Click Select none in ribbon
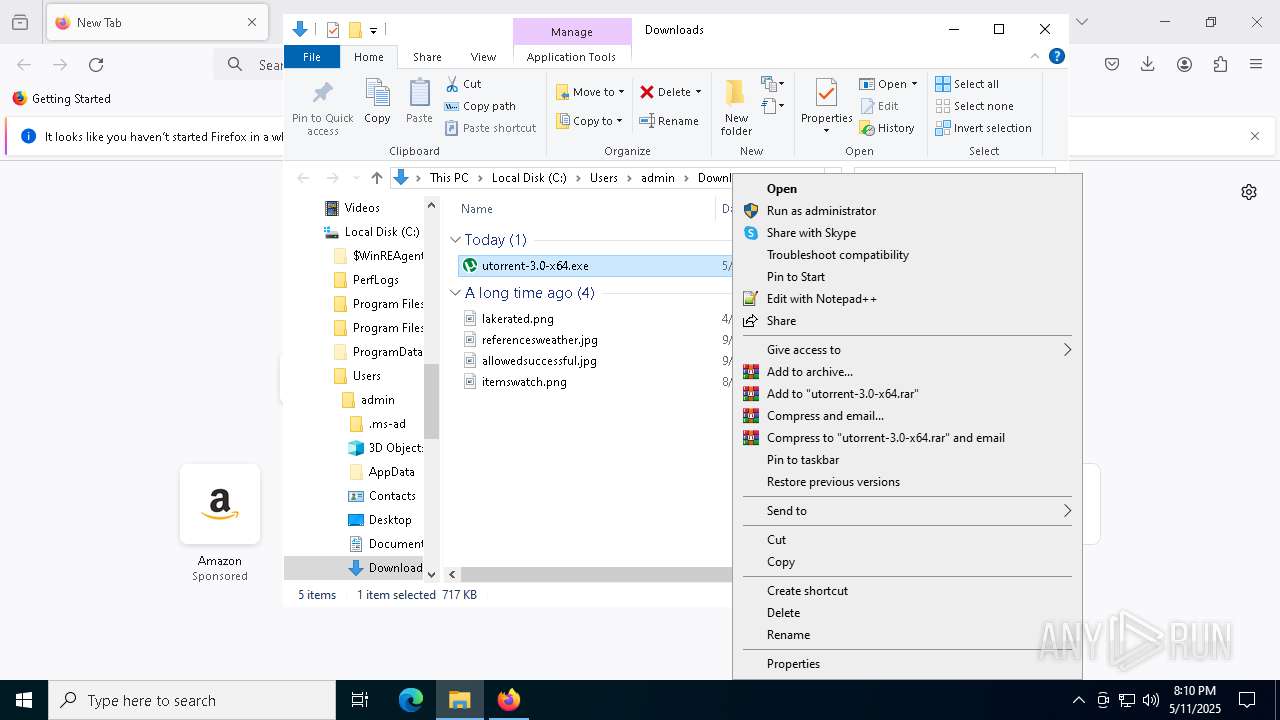The width and height of the screenshot is (1280, 720). coord(975,106)
